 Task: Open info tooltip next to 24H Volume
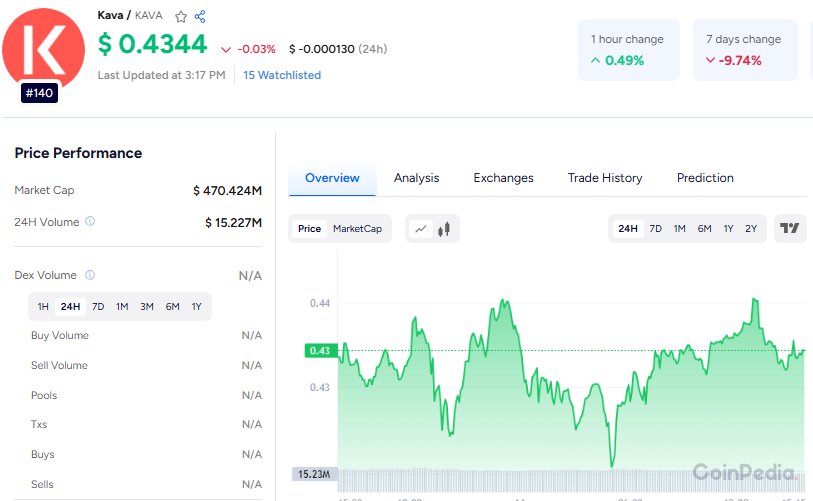click(x=90, y=221)
